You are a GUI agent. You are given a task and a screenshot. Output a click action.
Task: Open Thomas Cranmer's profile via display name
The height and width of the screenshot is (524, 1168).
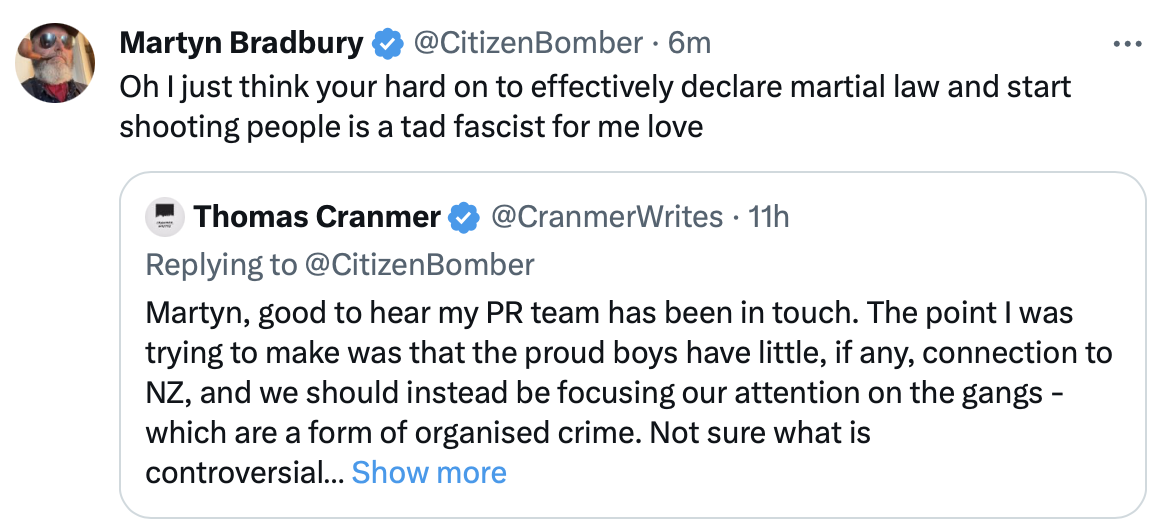pyautogui.click(x=317, y=216)
